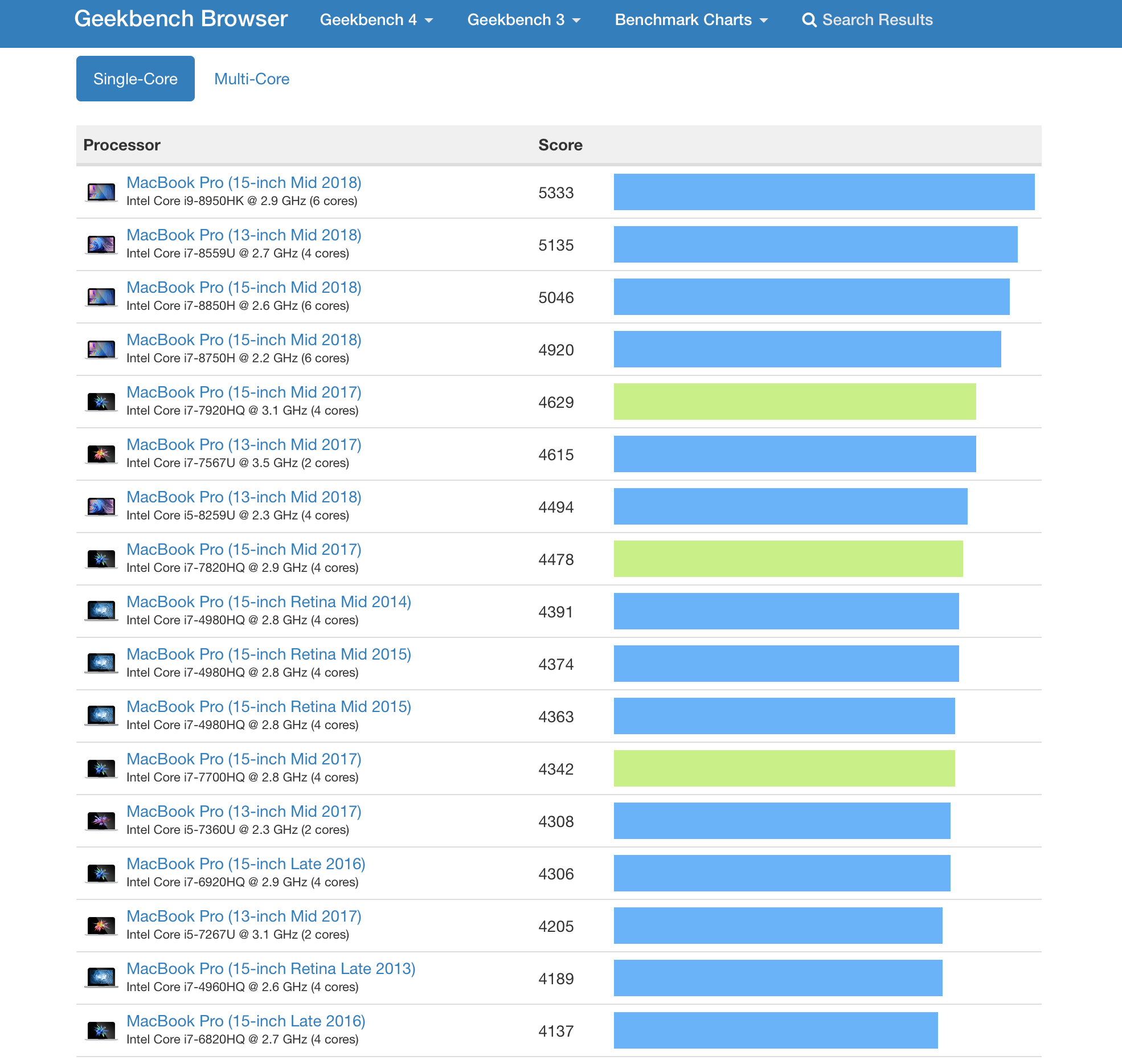1122x1064 pixels.
Task: Select the Single-Core tab
Action: click(136, 79)
